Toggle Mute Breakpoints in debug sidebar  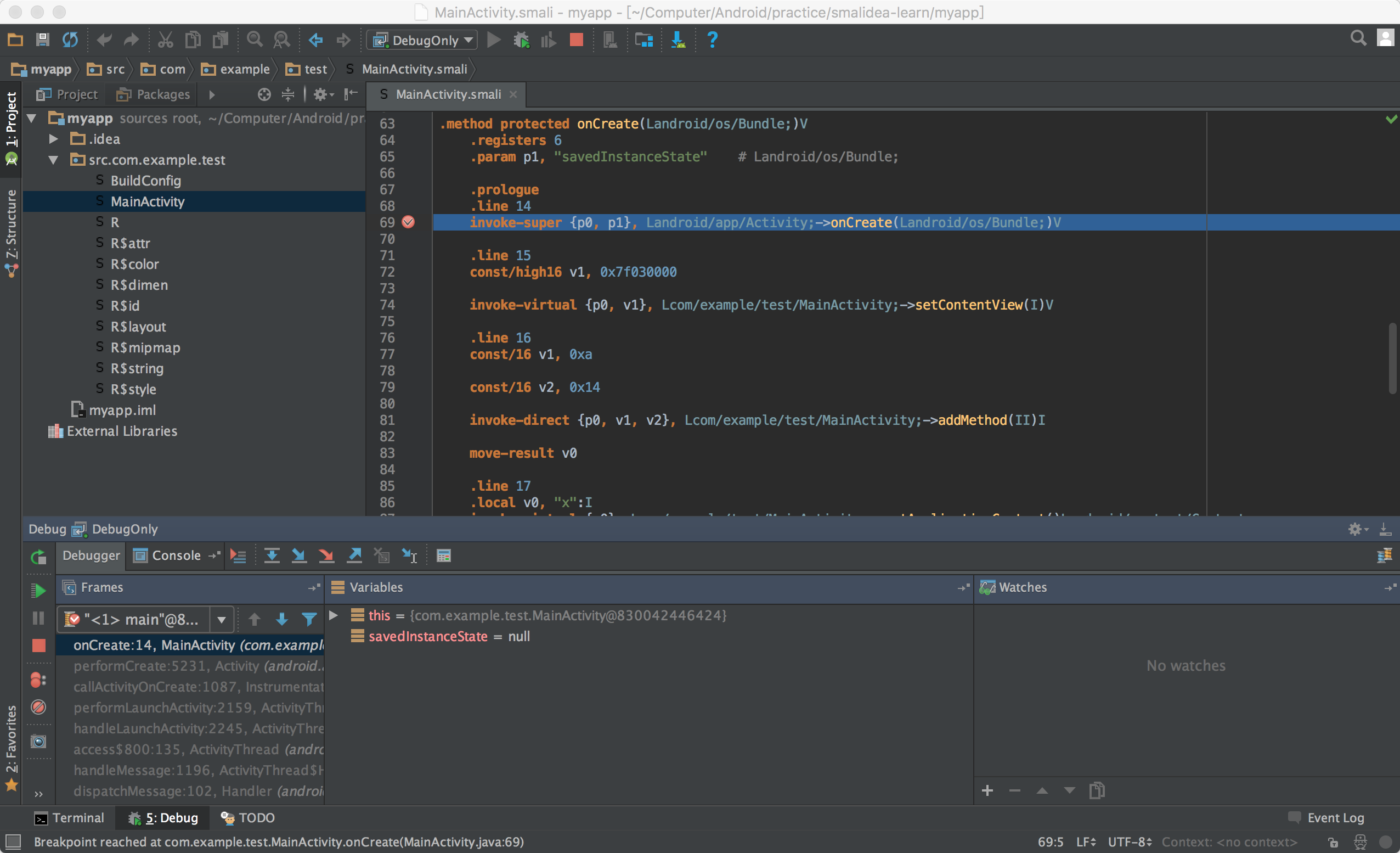[38, 707]
